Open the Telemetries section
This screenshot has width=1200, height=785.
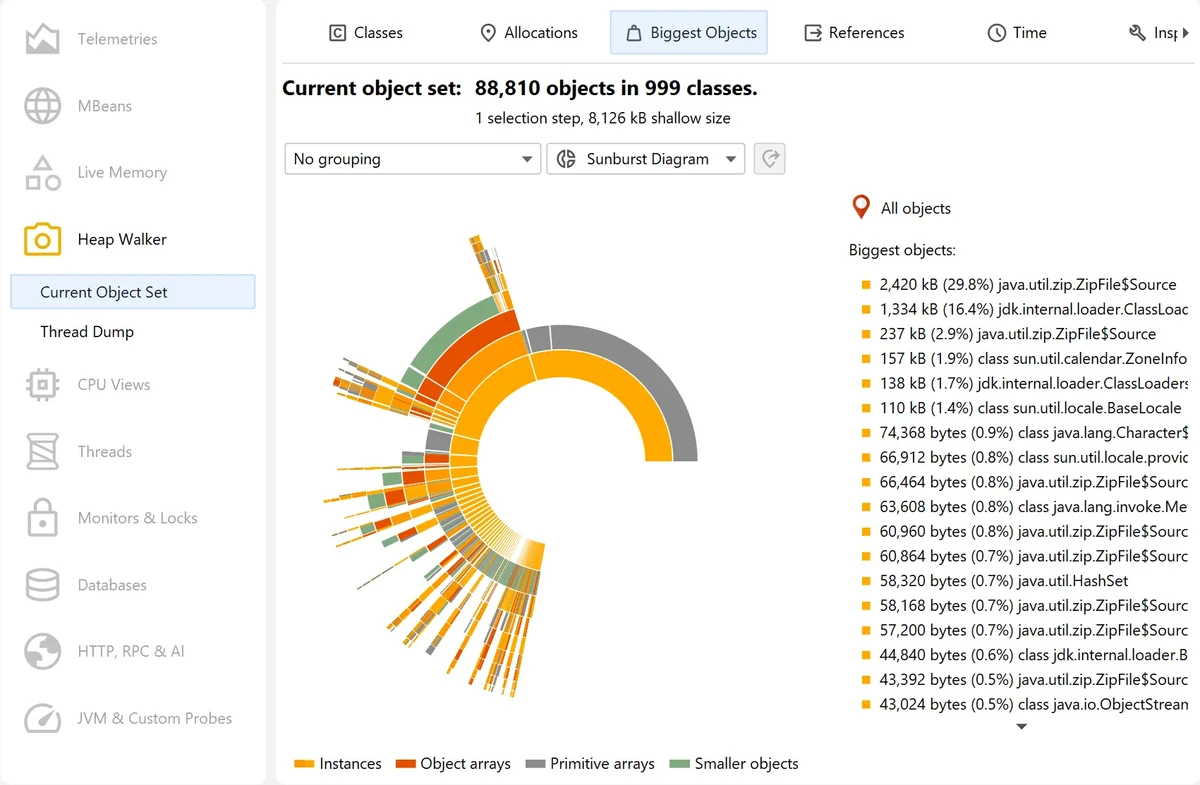133,39
